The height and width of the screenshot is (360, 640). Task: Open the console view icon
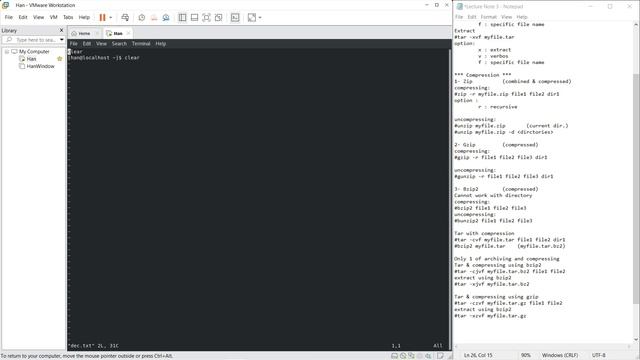point(235,18)
